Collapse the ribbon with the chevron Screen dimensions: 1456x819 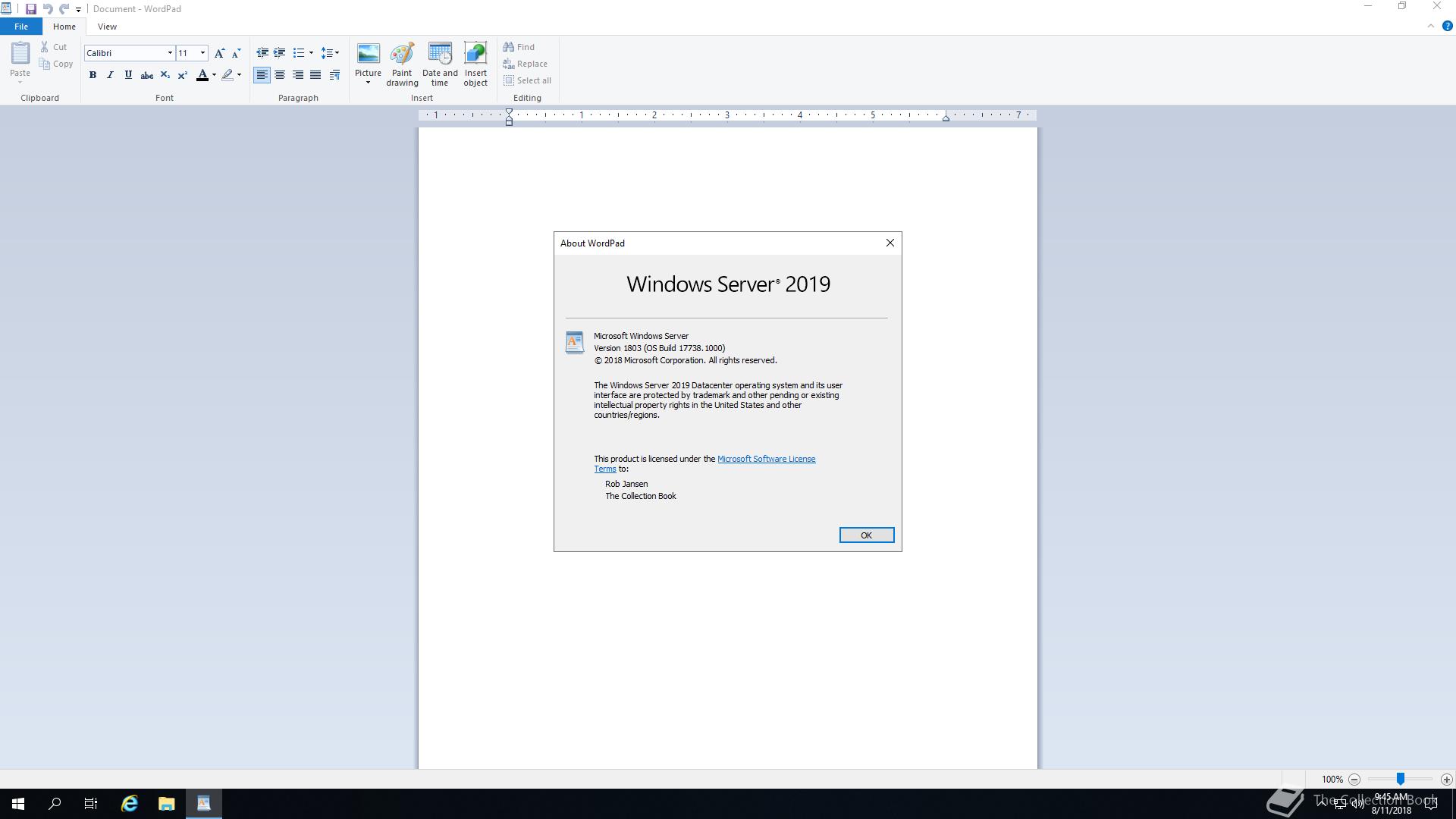(1431, 26)
